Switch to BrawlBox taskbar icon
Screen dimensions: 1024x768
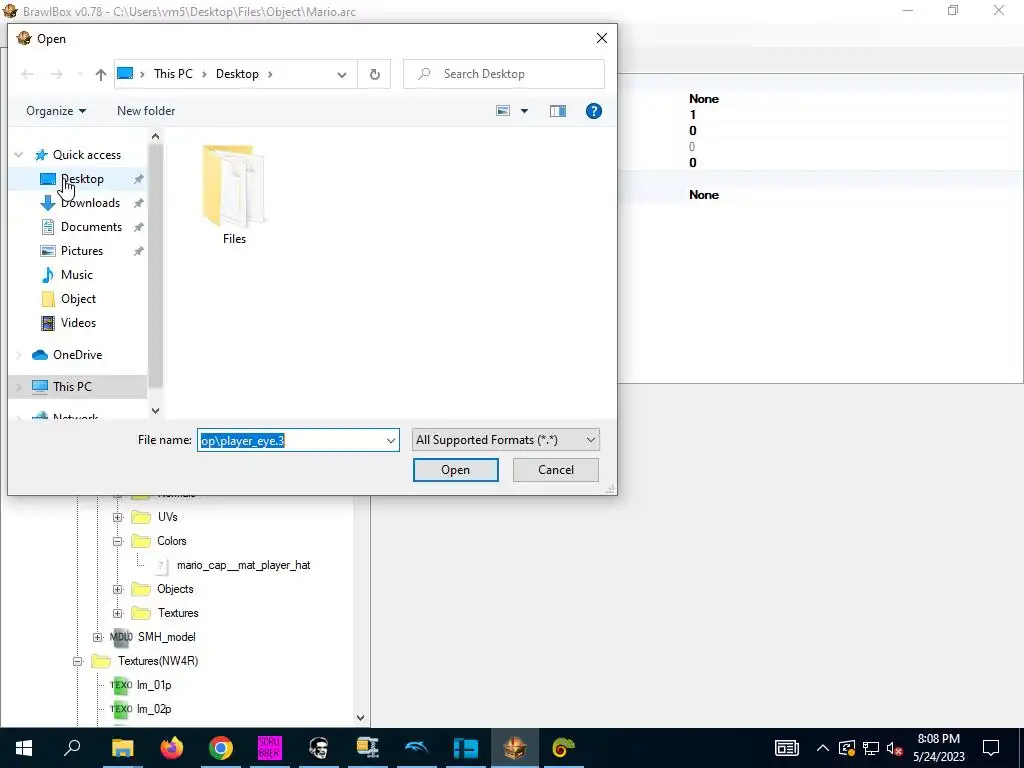coord(515,748)
